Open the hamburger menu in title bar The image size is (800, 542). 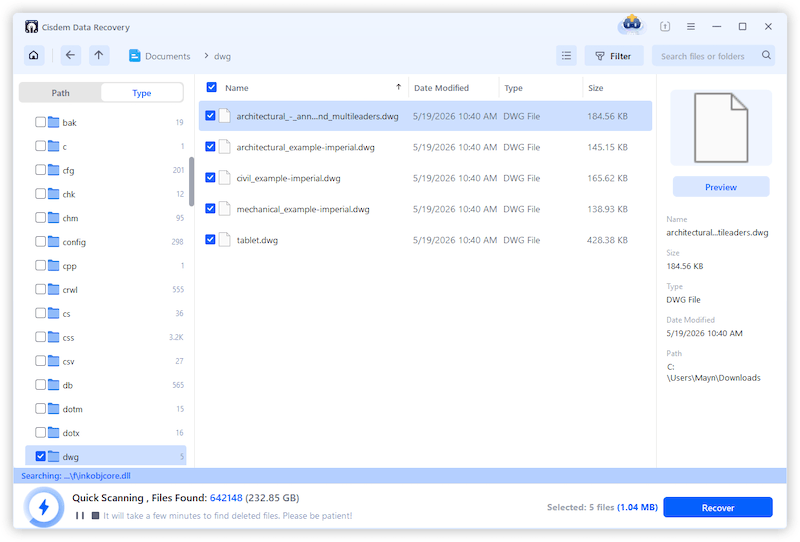pyautogui.click(x=691, y=27)
